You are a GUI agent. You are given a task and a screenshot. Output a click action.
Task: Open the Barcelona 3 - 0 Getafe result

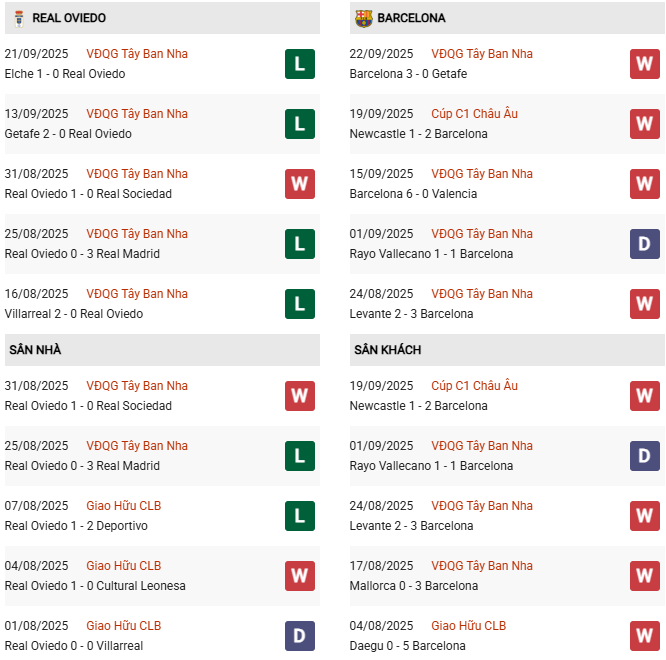[408, 74]
